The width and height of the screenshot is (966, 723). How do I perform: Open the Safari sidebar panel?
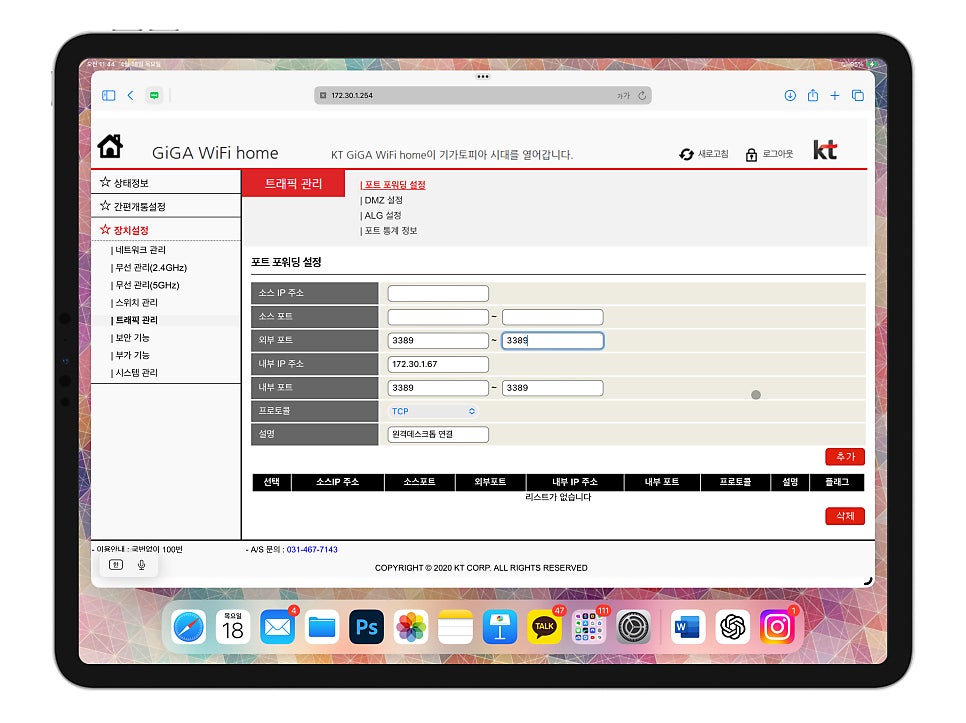108,95
